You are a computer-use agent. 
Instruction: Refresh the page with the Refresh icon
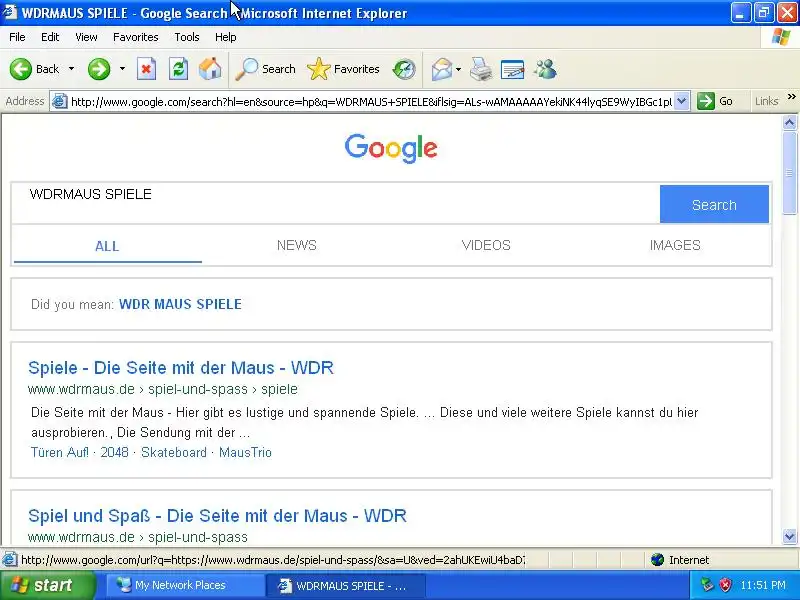click(179, 69)
